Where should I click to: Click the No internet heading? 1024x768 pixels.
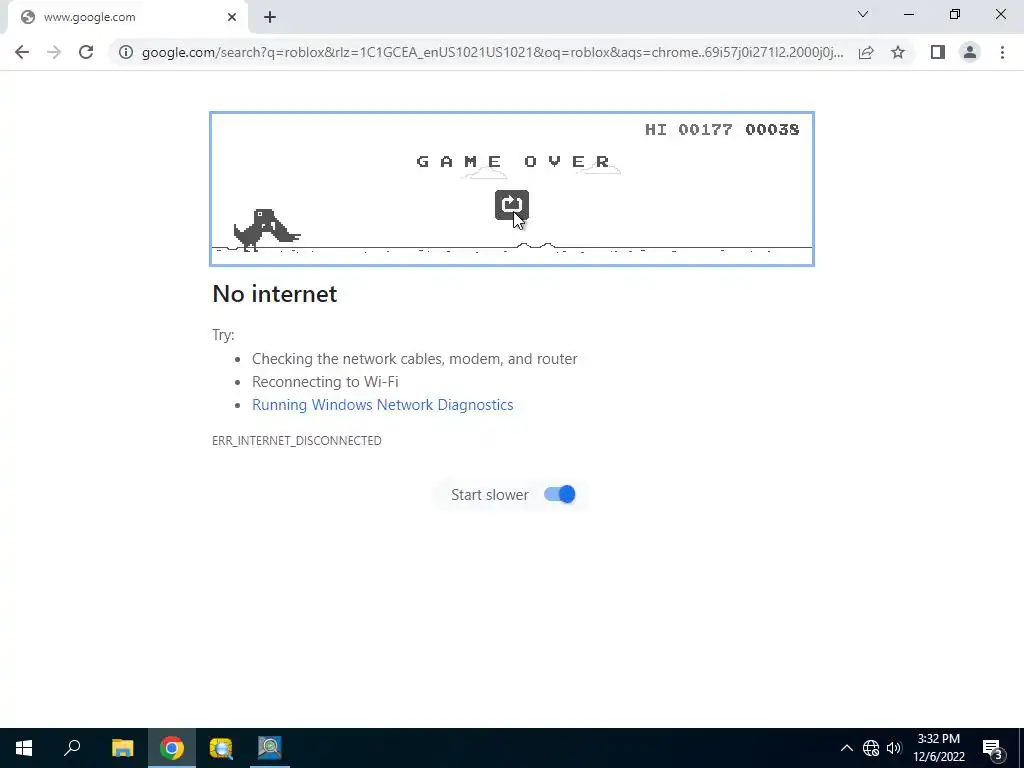pos(275,294)
